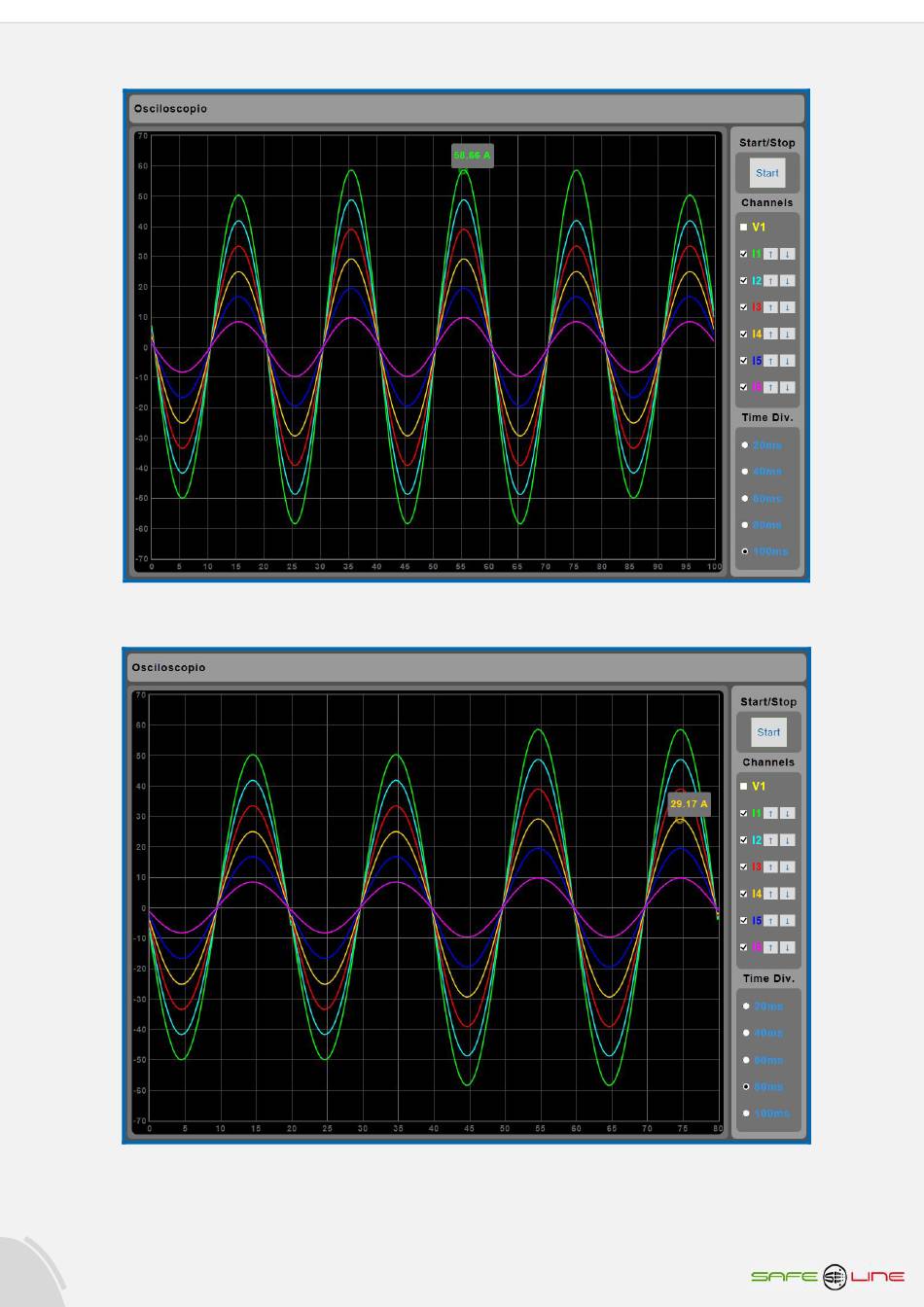This screenshot has width=924, height=1307.
Task: Move I2 up using arrow, upper oscilloscope
Action: click(x=770, y=280)
